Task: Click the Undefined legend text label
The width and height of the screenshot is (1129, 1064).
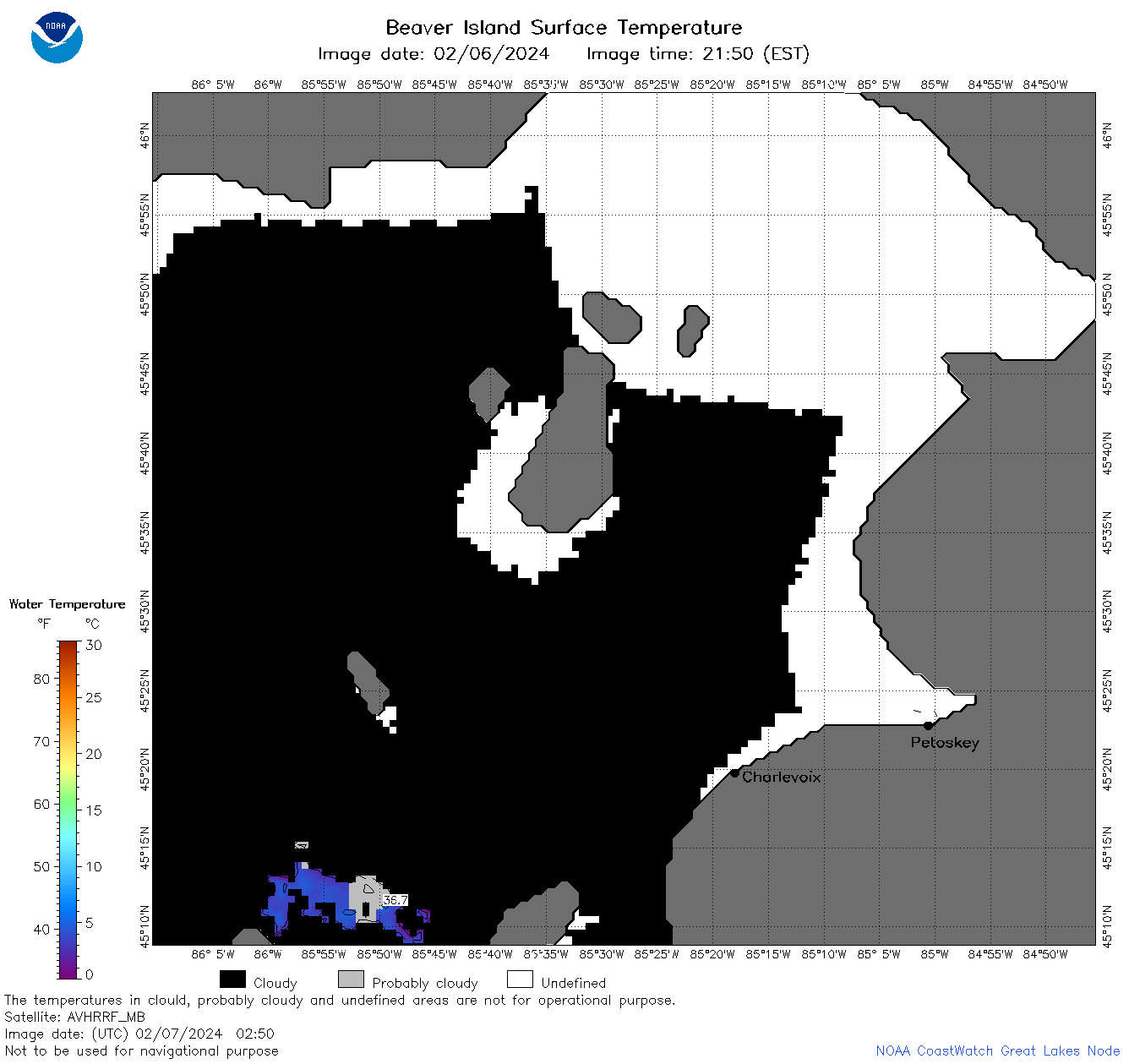Action: click(574, 983)
